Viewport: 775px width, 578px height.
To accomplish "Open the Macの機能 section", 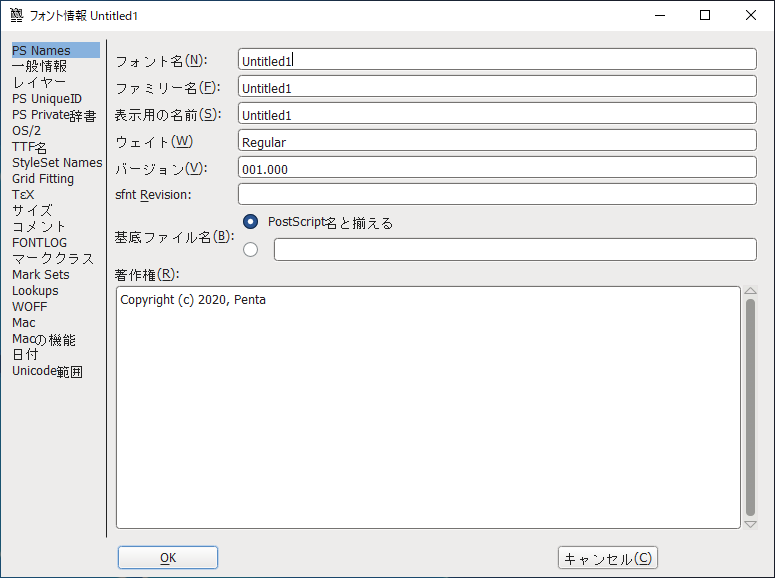I will [44, 339].
